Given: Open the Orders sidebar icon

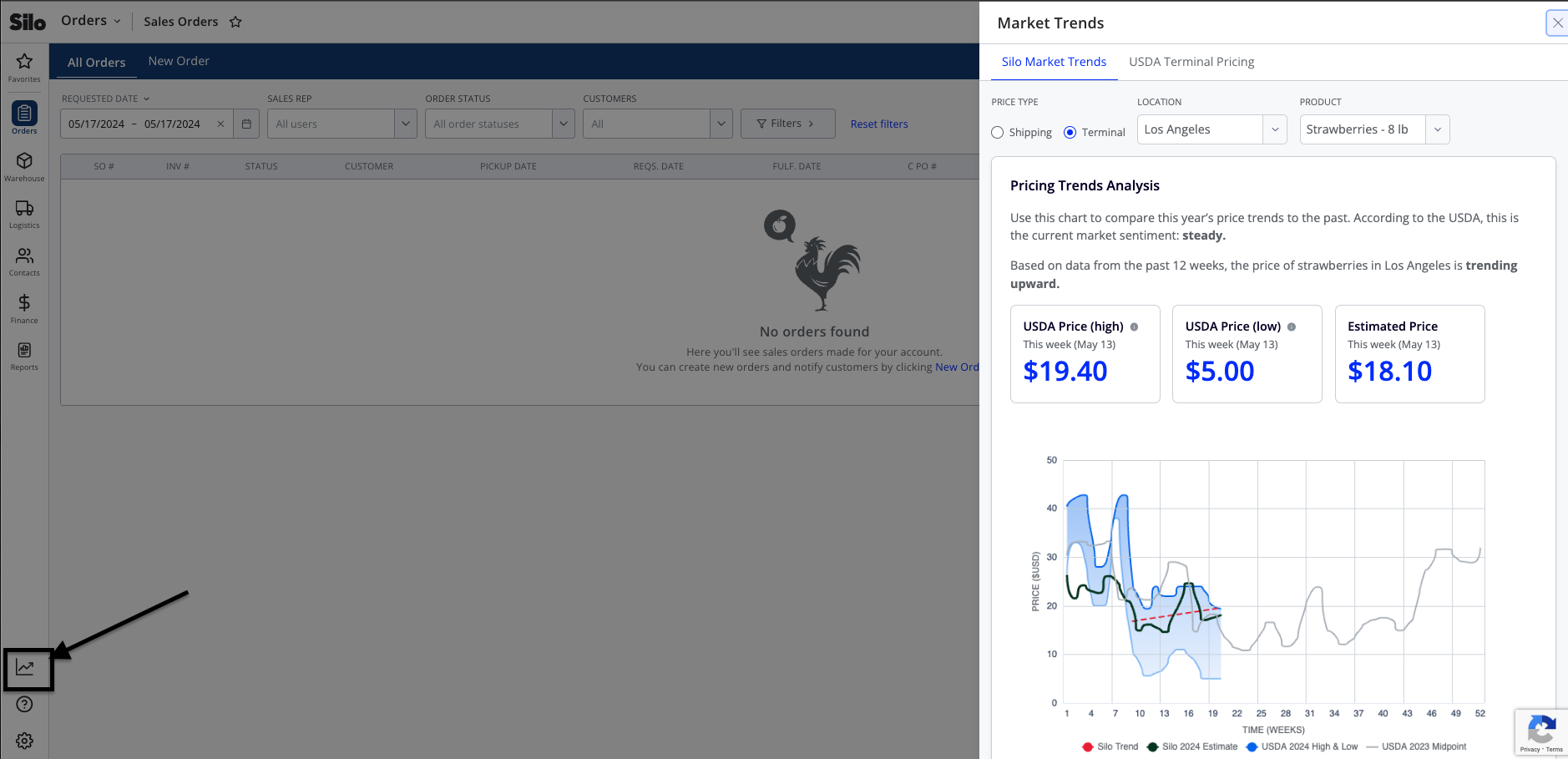Looking at the screenshot, I should tap(24, 118).
